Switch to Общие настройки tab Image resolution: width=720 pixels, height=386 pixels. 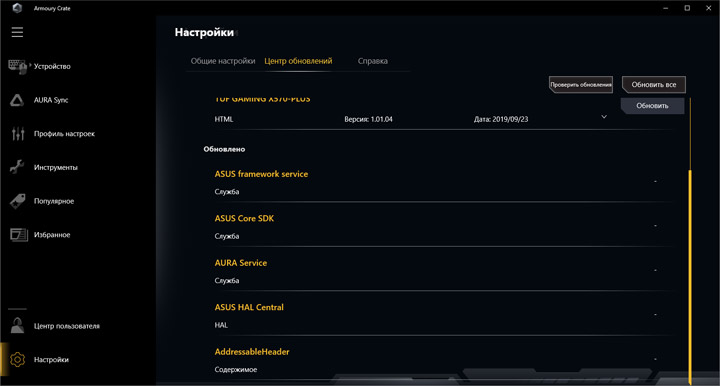pos(223,61)
